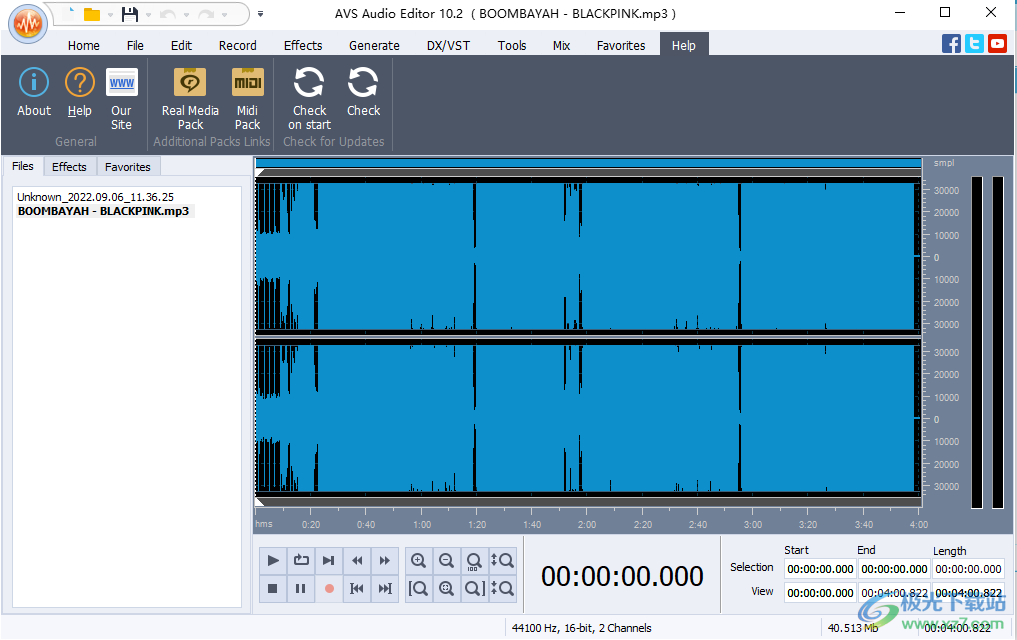Click the Selection Start time field

[x=820, y=569]
